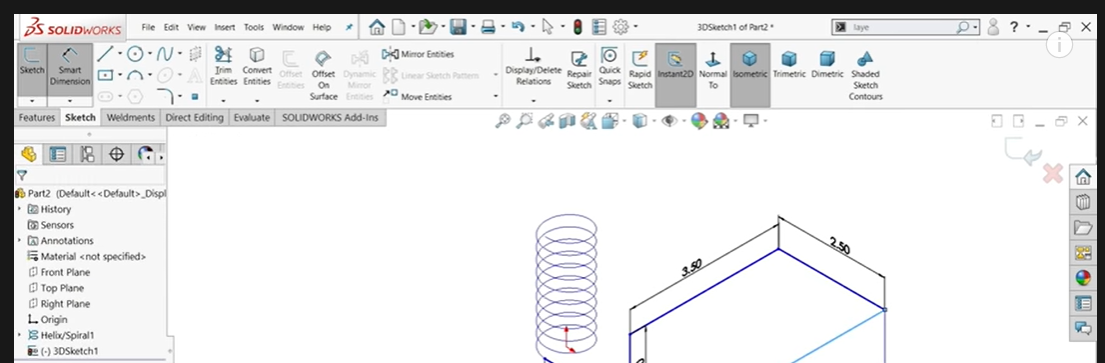
Task: Expand the History tree node
Action: pos(20,209)
